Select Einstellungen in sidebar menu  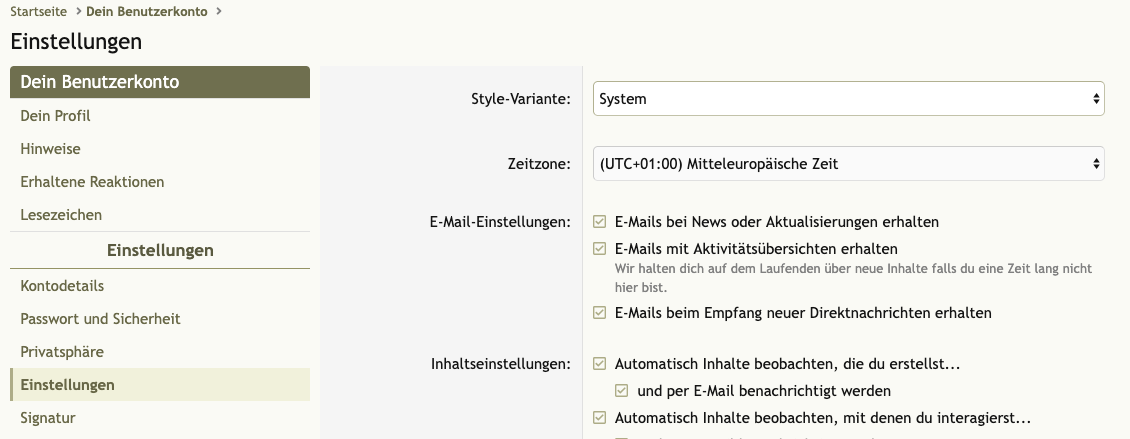(67, 385)
